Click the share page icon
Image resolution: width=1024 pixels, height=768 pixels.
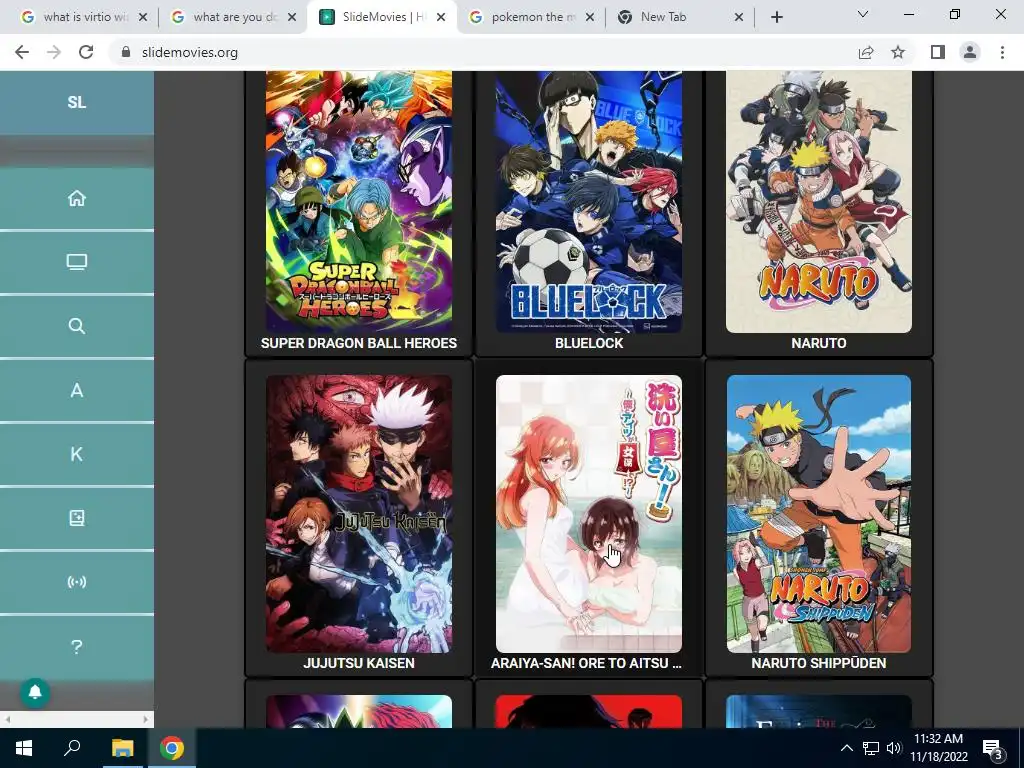866,52
